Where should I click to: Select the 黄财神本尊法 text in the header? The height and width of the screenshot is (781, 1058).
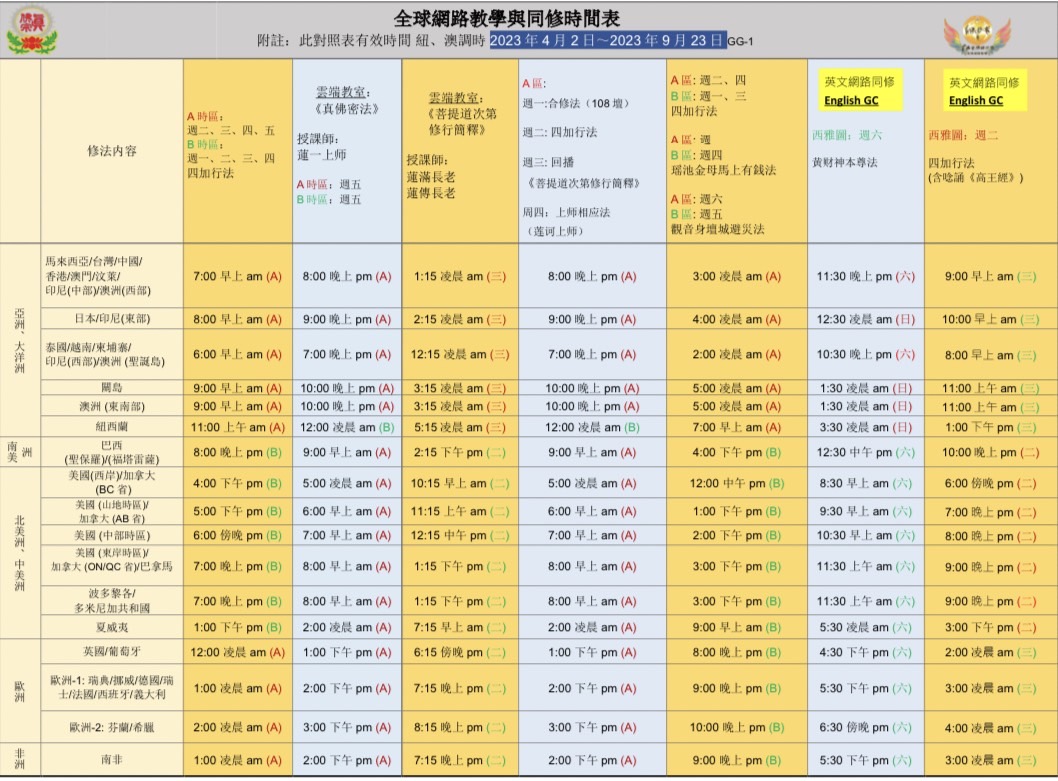point(847,162)
